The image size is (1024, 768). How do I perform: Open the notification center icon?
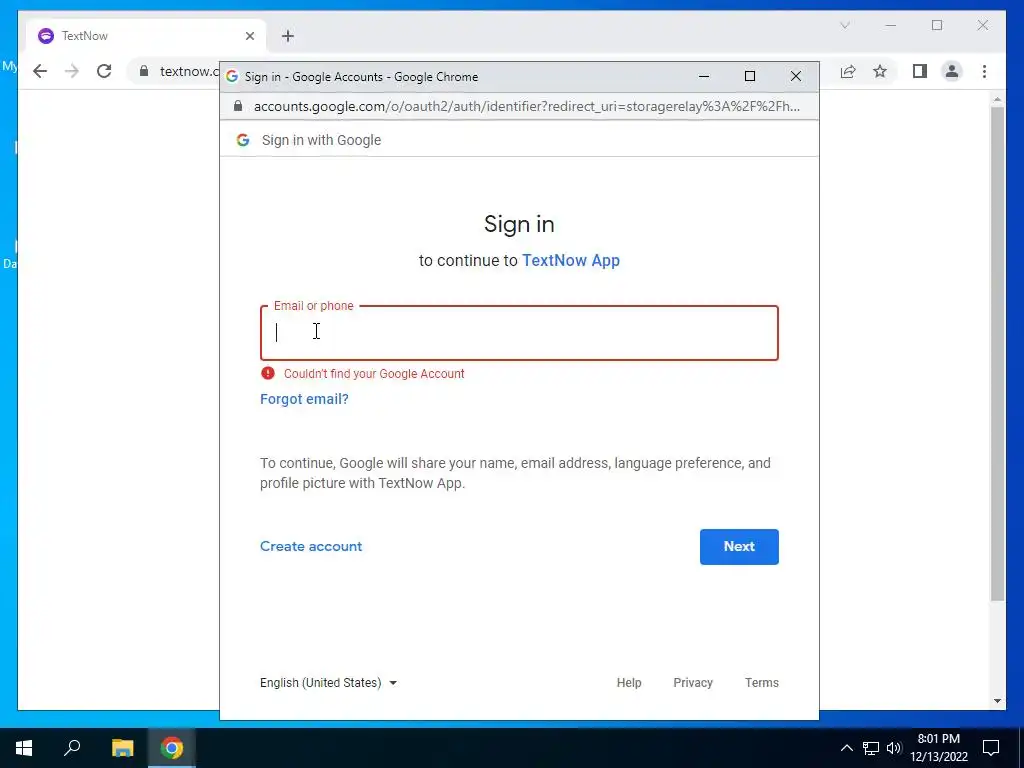pyautogui.click(x=991, y=748)
